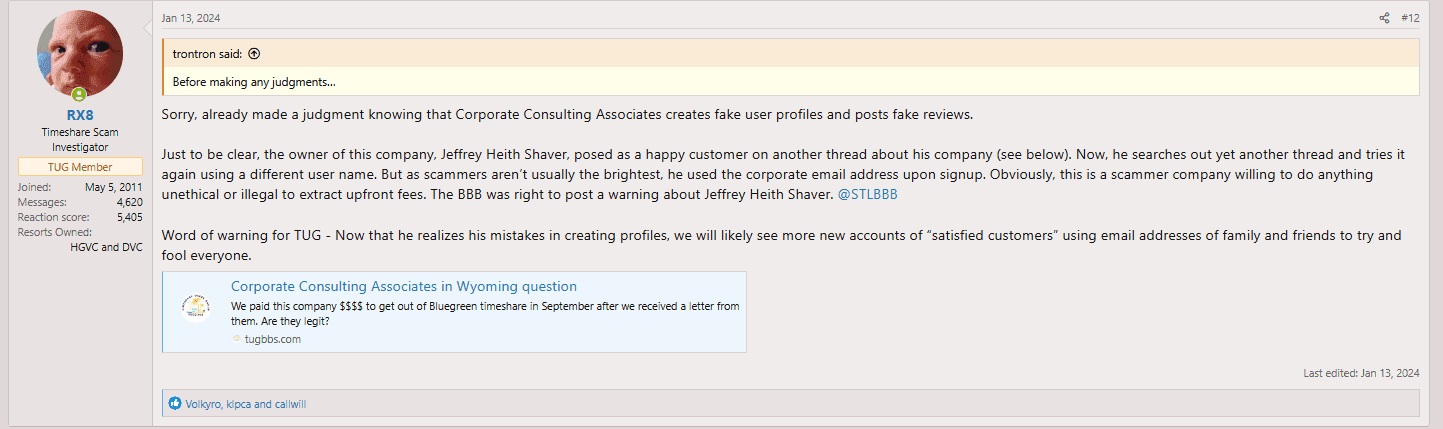This screenshot has height=429, width=1443.
Task: Click the share icon on the post
Action: tap(1384, 18)
